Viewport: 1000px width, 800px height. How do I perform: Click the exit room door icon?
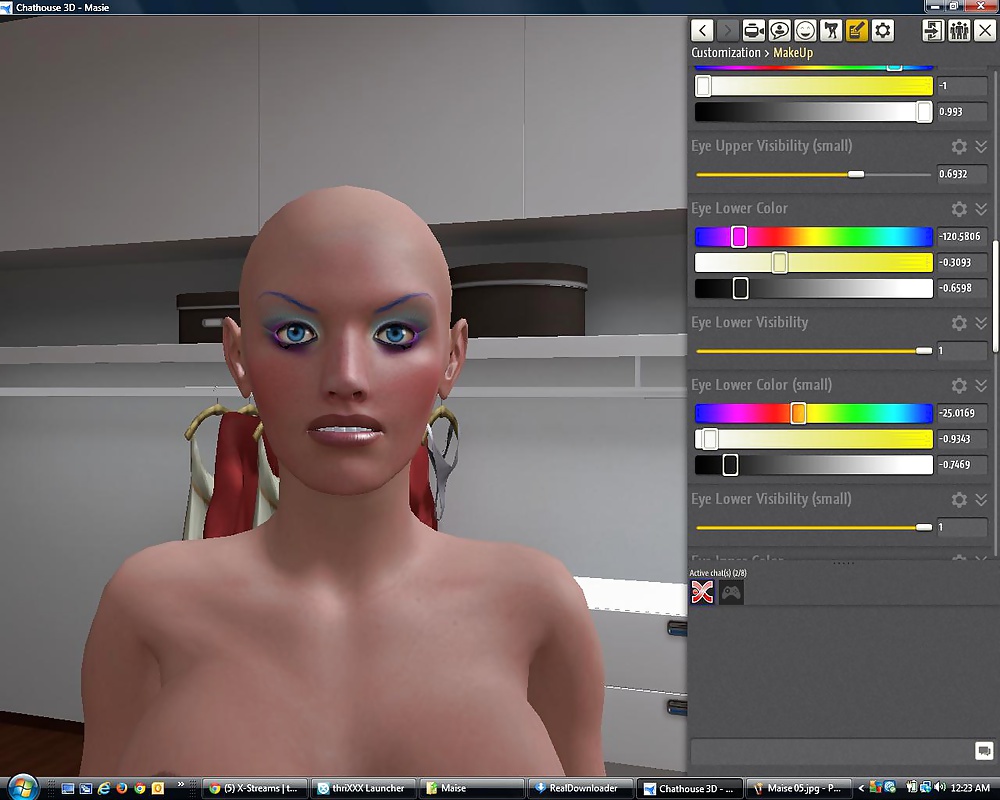[x=932, y=30]
